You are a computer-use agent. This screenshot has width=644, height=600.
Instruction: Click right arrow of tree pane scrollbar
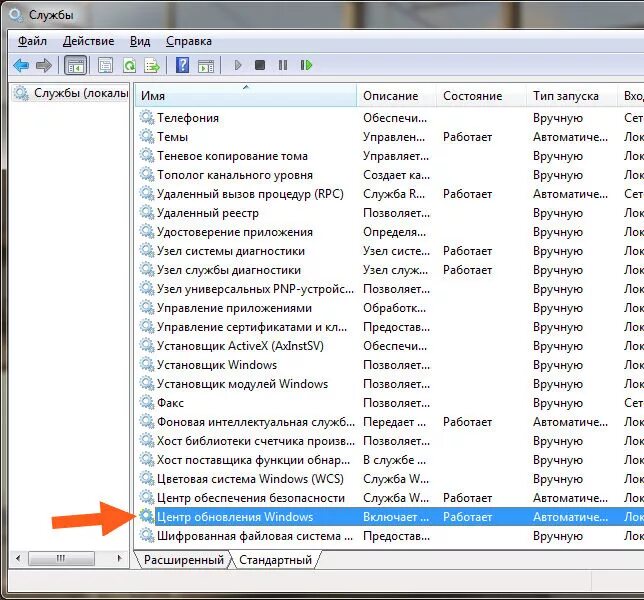(120, 558)
